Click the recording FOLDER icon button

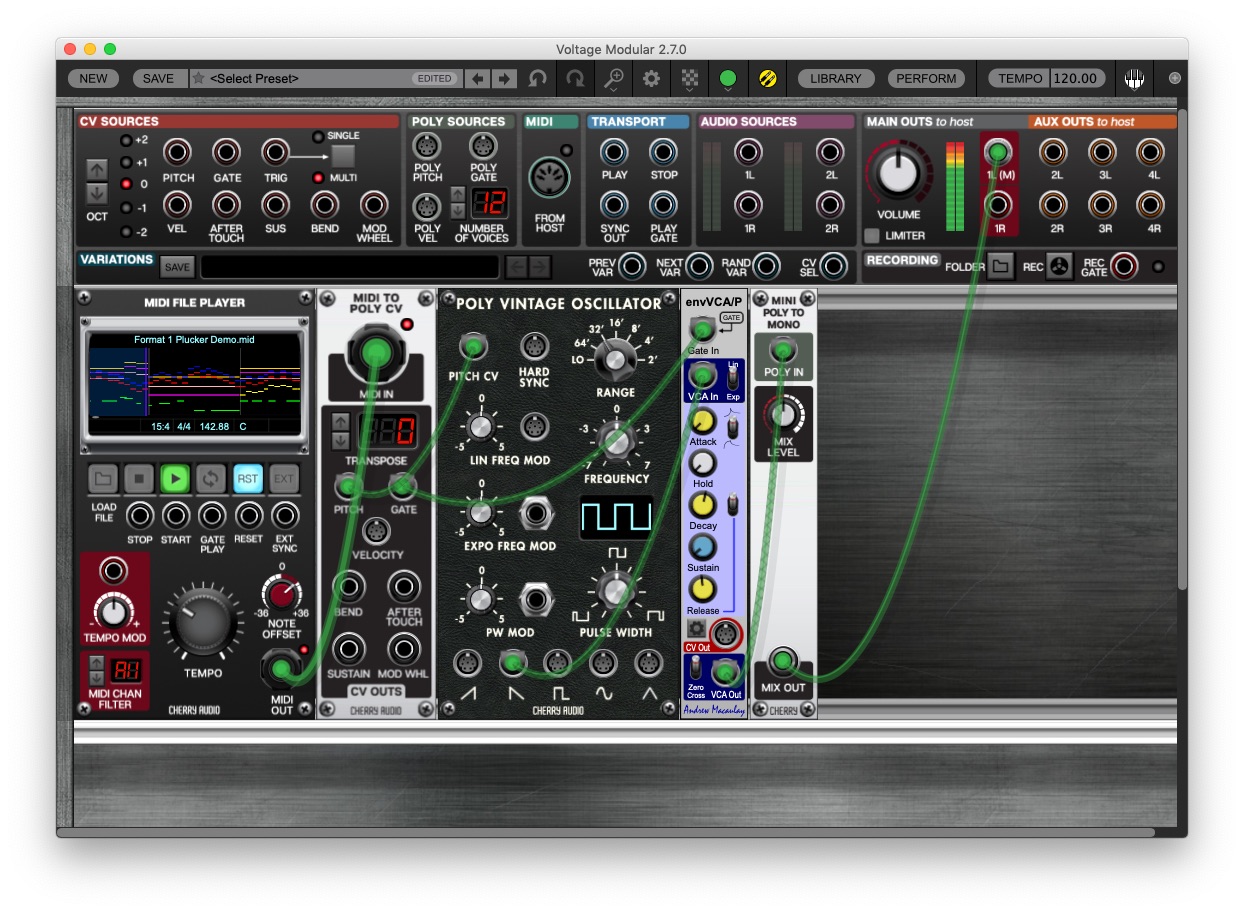tap(1000, 266)
